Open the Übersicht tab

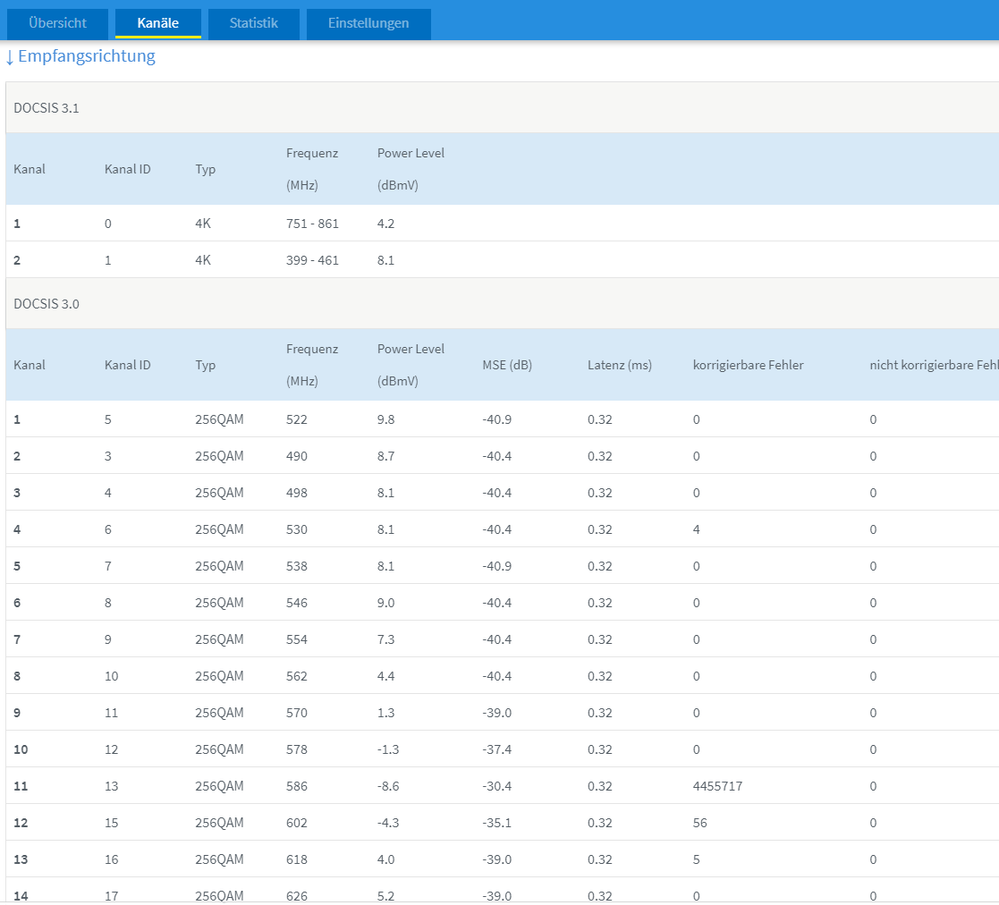(x=57, y=23)
